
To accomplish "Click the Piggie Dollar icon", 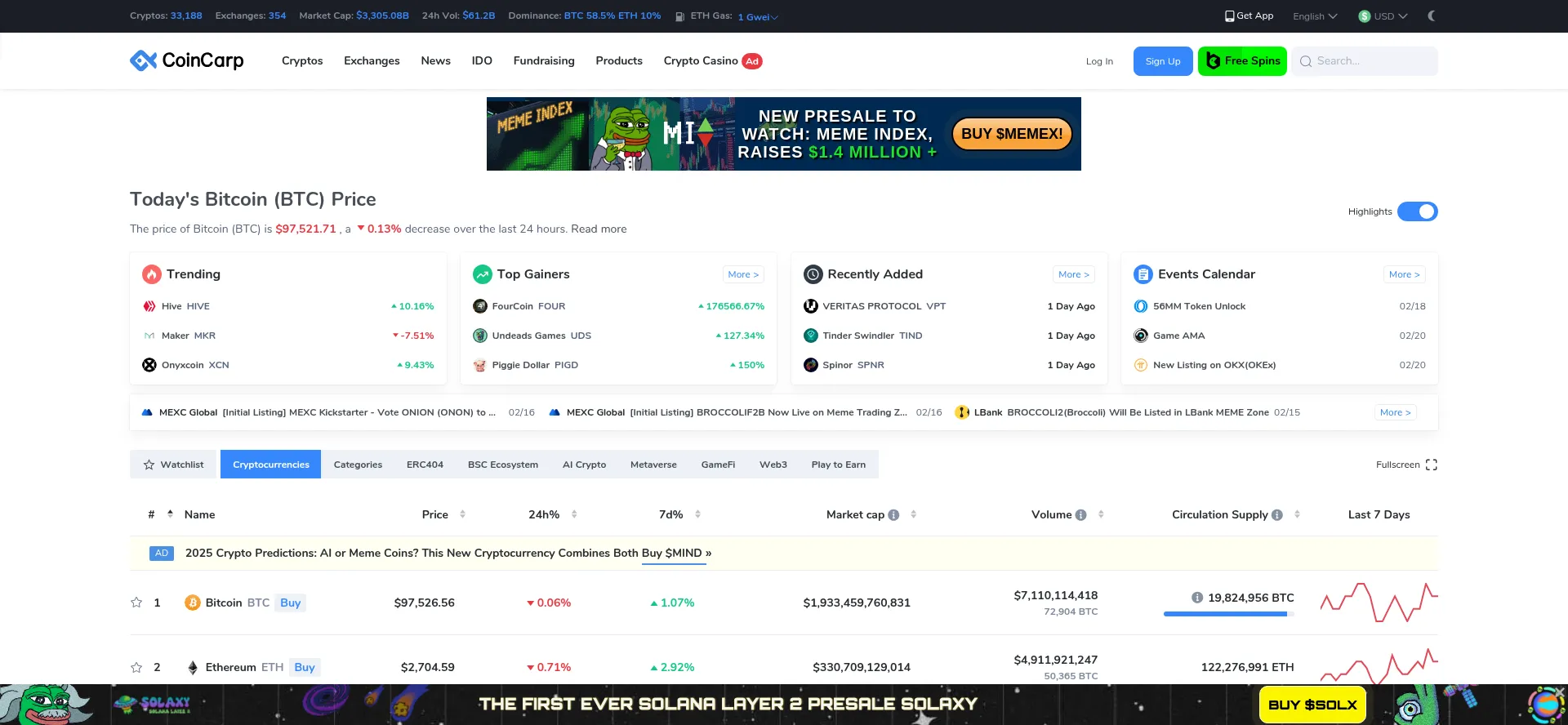I will point(480,365).
